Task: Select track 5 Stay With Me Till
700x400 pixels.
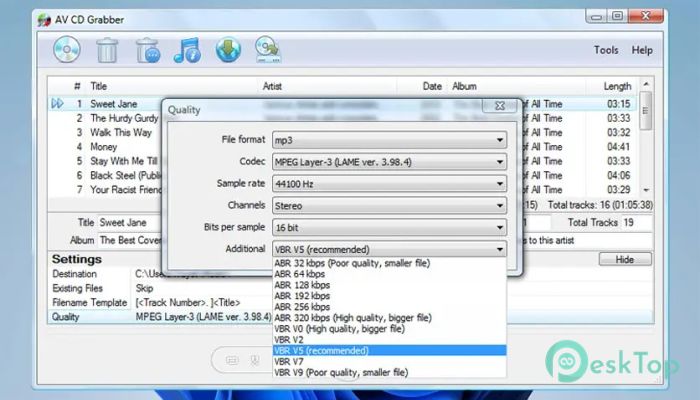Action: tap(124, 161)
